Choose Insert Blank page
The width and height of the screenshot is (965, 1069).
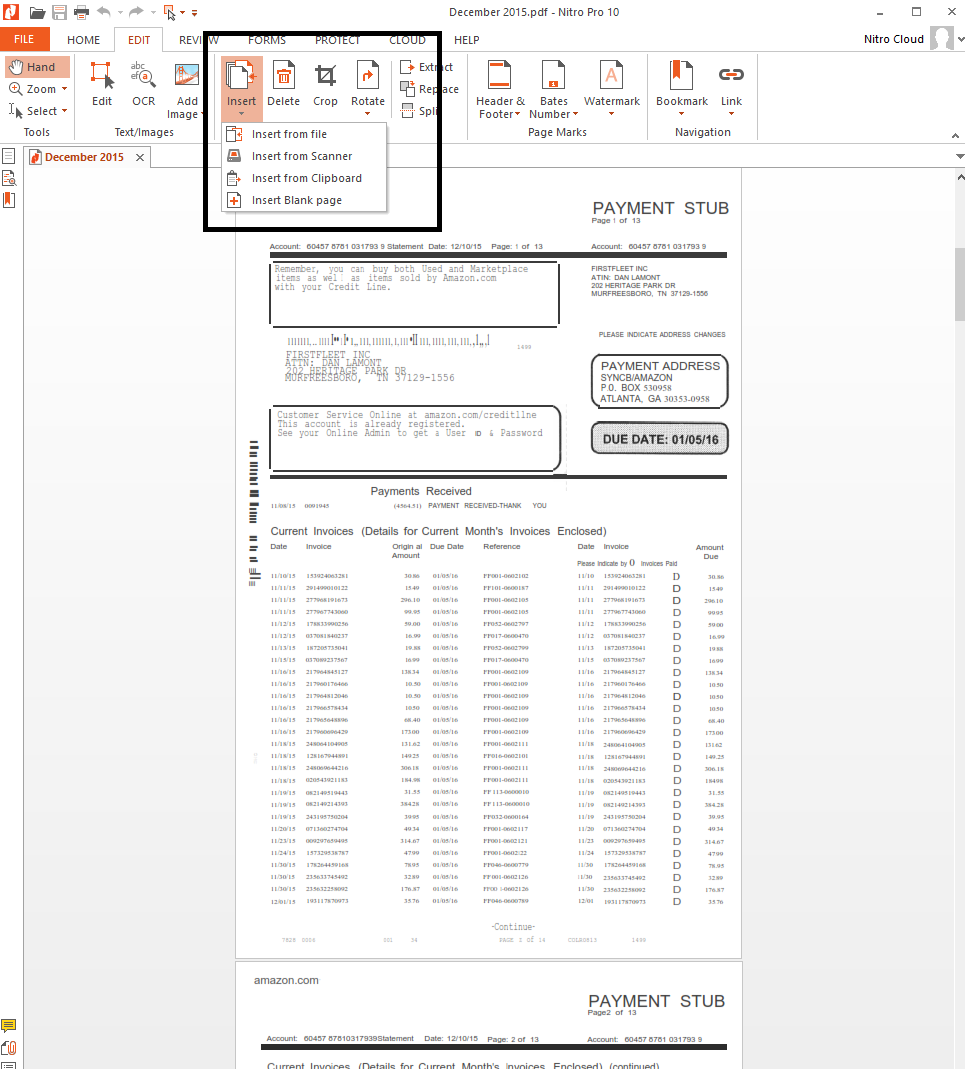point(304,200)
